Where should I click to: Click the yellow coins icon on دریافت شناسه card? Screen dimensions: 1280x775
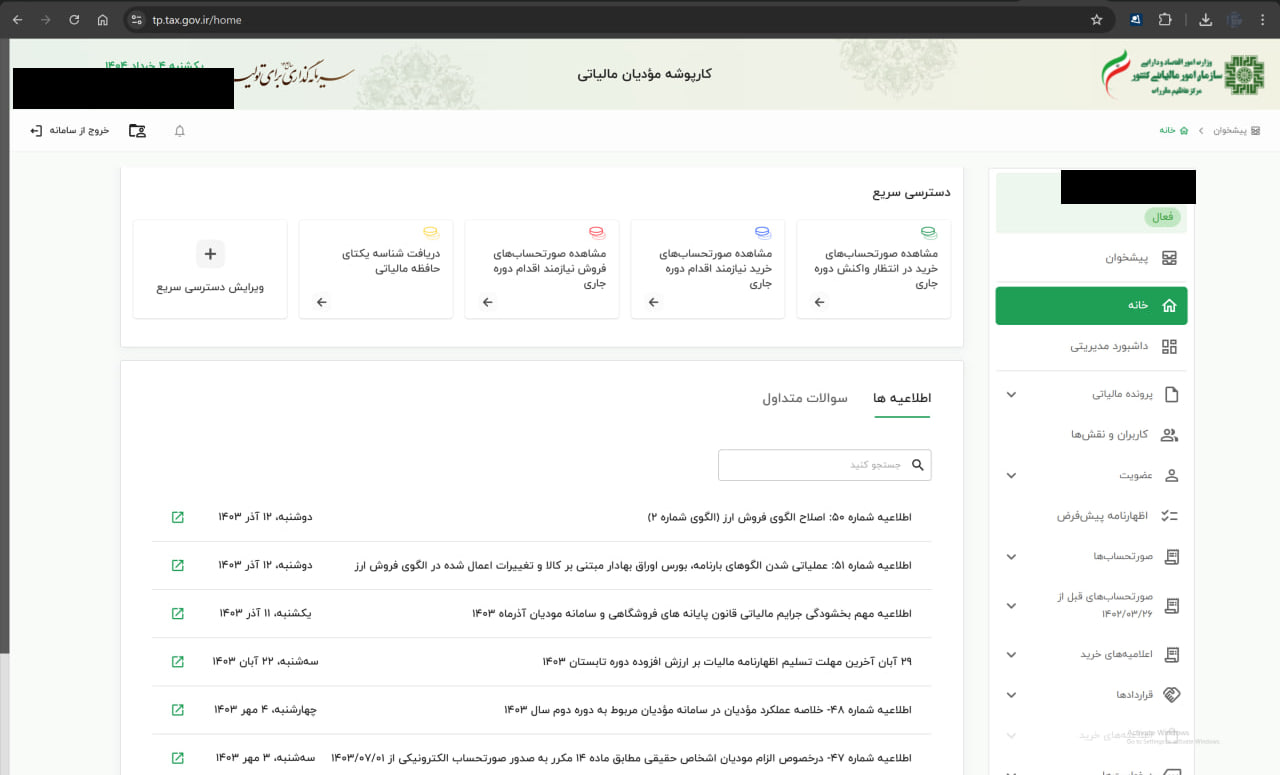[431, 232]
